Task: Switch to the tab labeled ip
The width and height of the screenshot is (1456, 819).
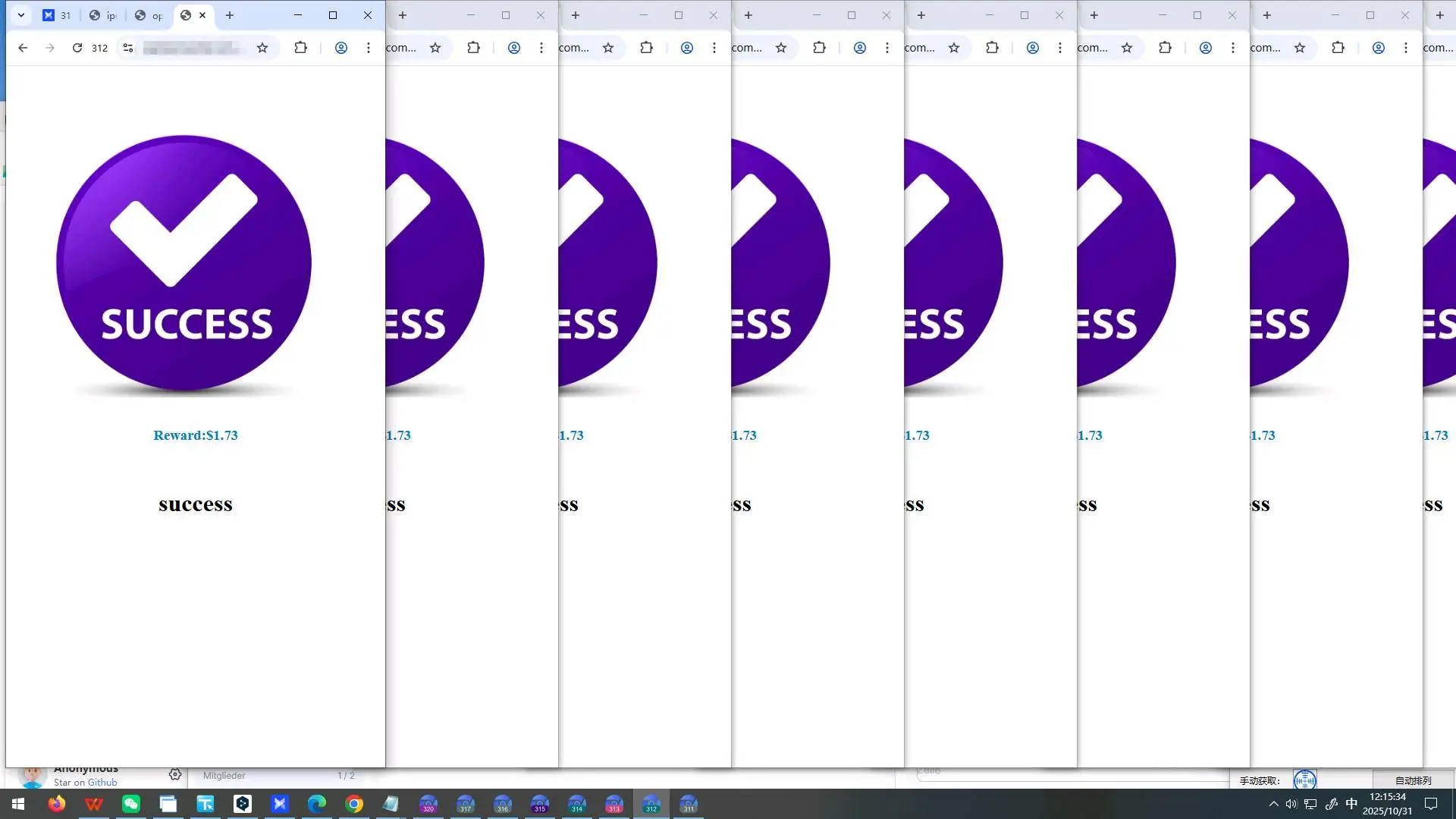Action: [103, 15]
